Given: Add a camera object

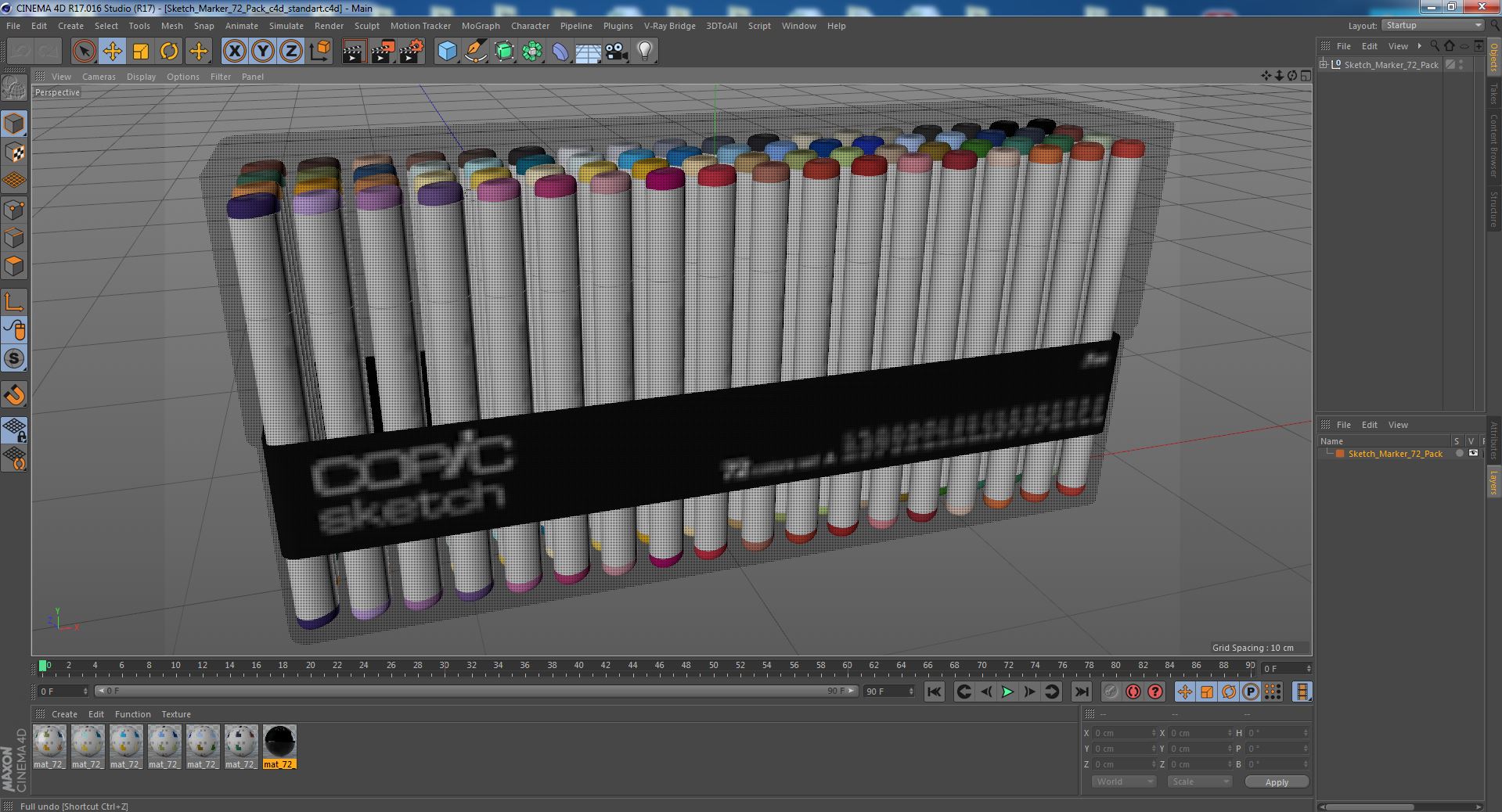Looking at the screenshot, I should pos(617,52).
